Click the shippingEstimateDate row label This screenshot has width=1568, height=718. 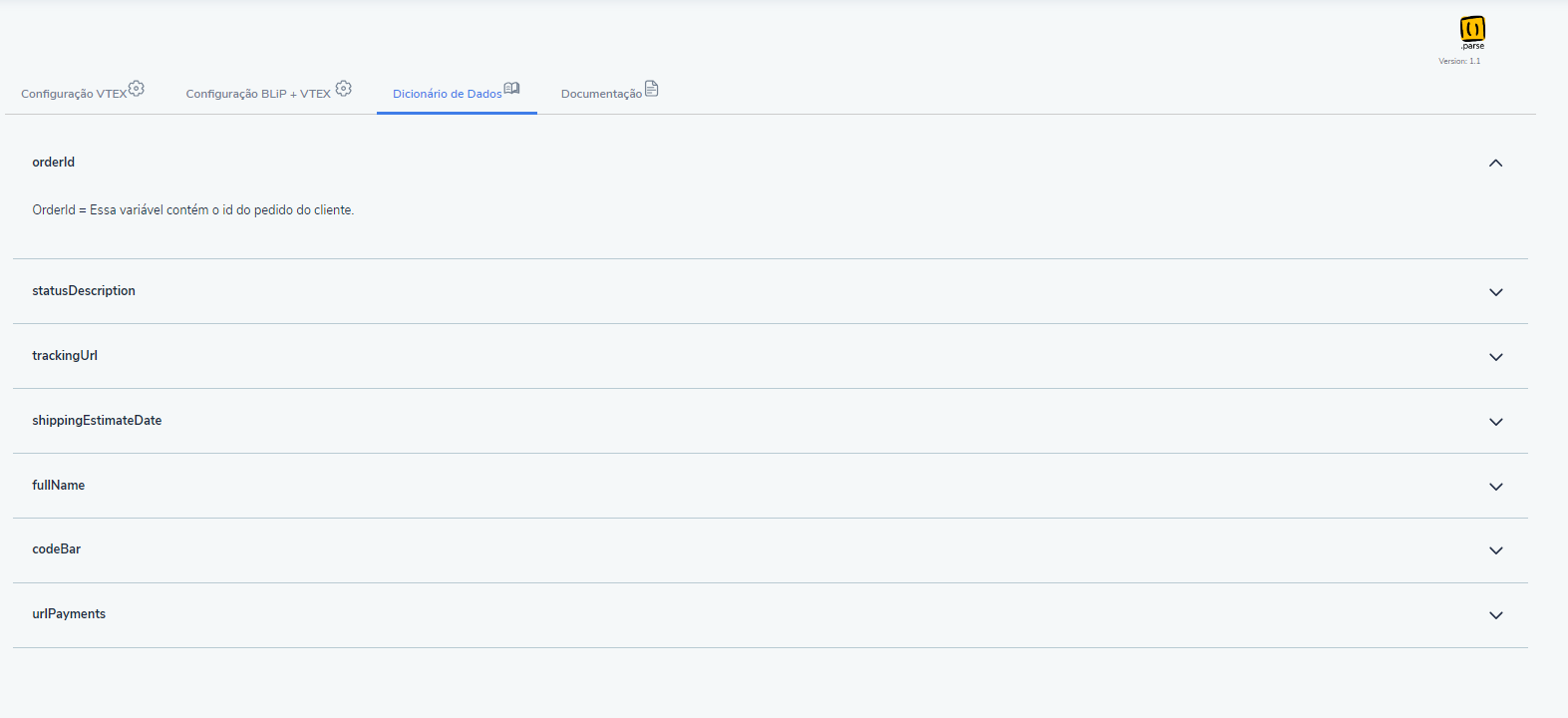pos(97,421)
